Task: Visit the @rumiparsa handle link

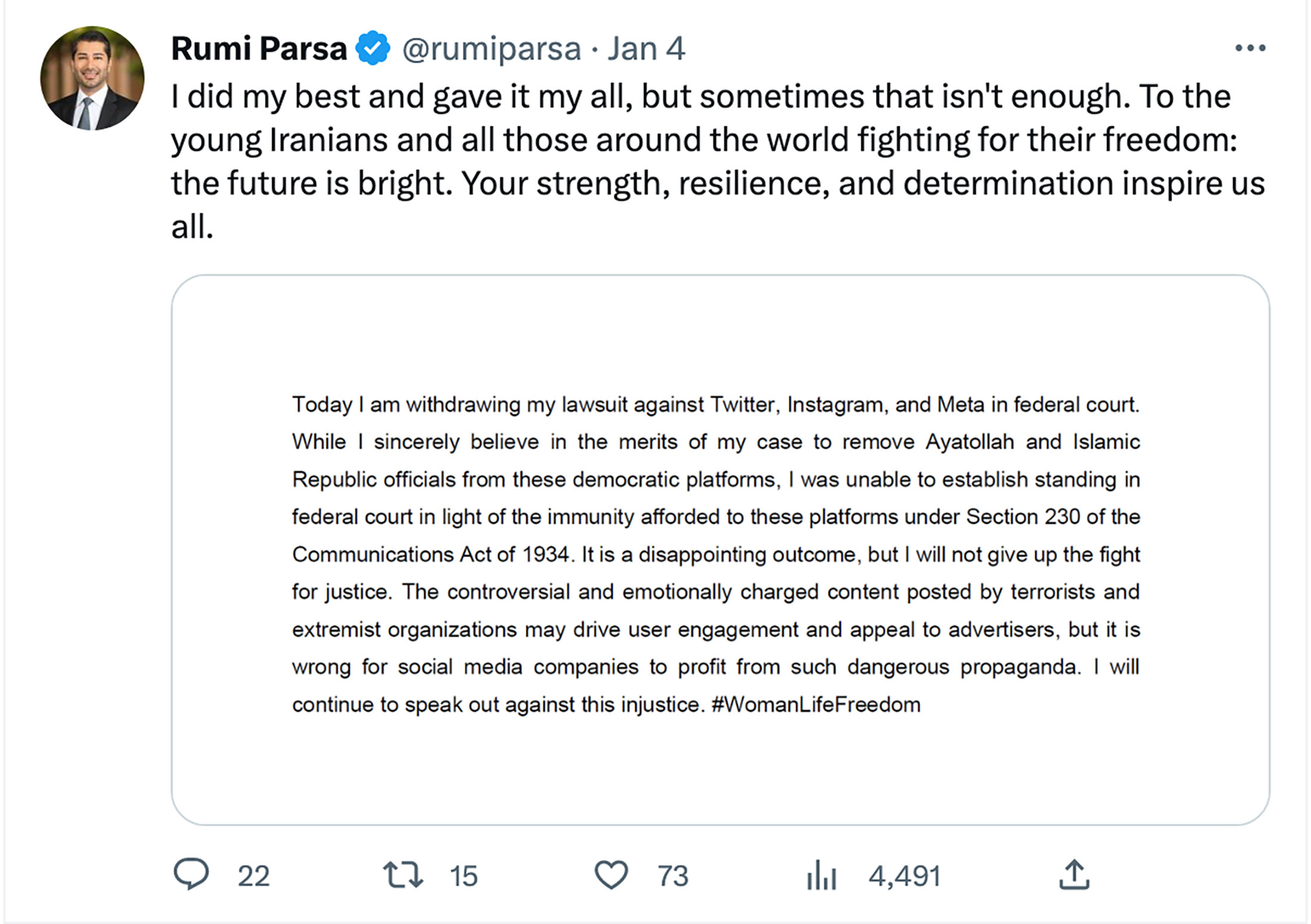Action: pyautogui.click(x=491, y=48)
